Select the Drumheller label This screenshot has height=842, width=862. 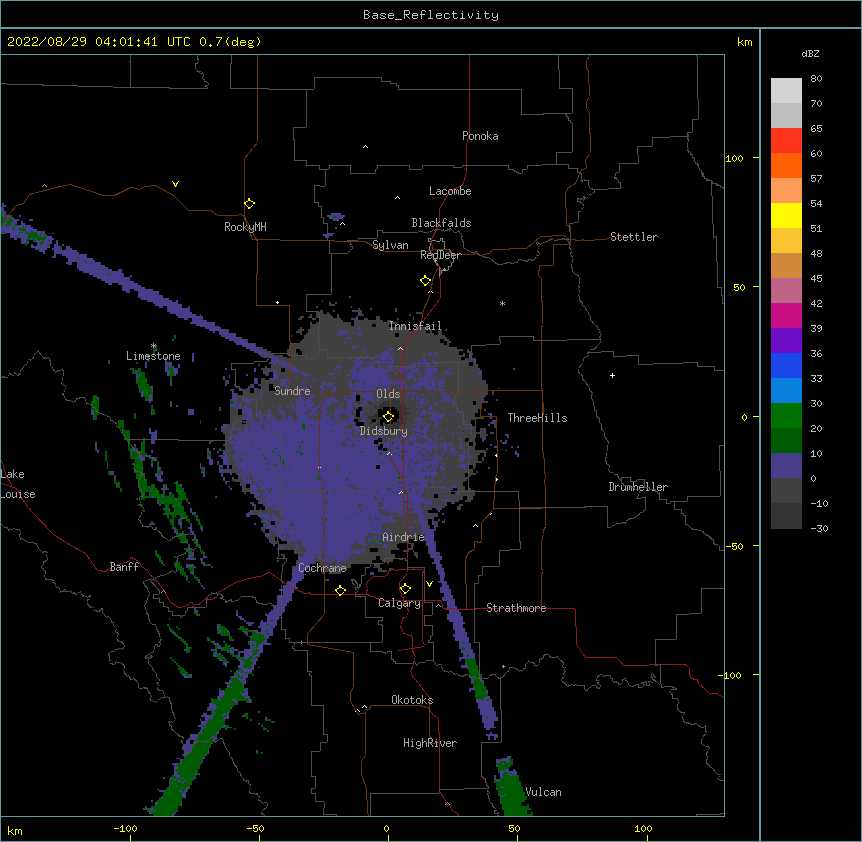[x=638, y=487]
